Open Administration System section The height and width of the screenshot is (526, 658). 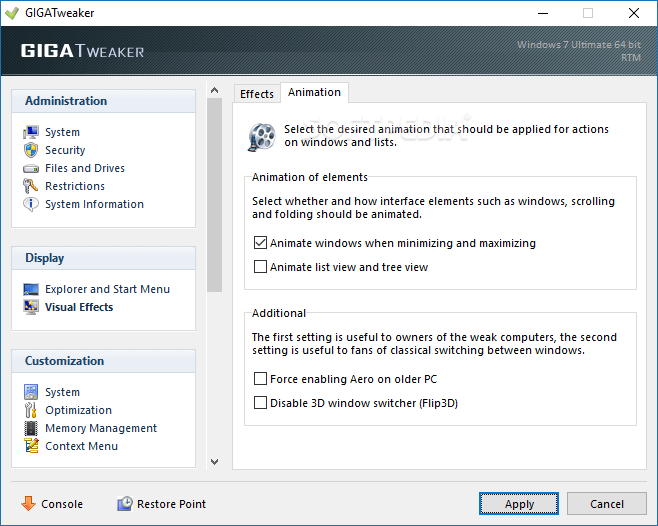[62, 132]
